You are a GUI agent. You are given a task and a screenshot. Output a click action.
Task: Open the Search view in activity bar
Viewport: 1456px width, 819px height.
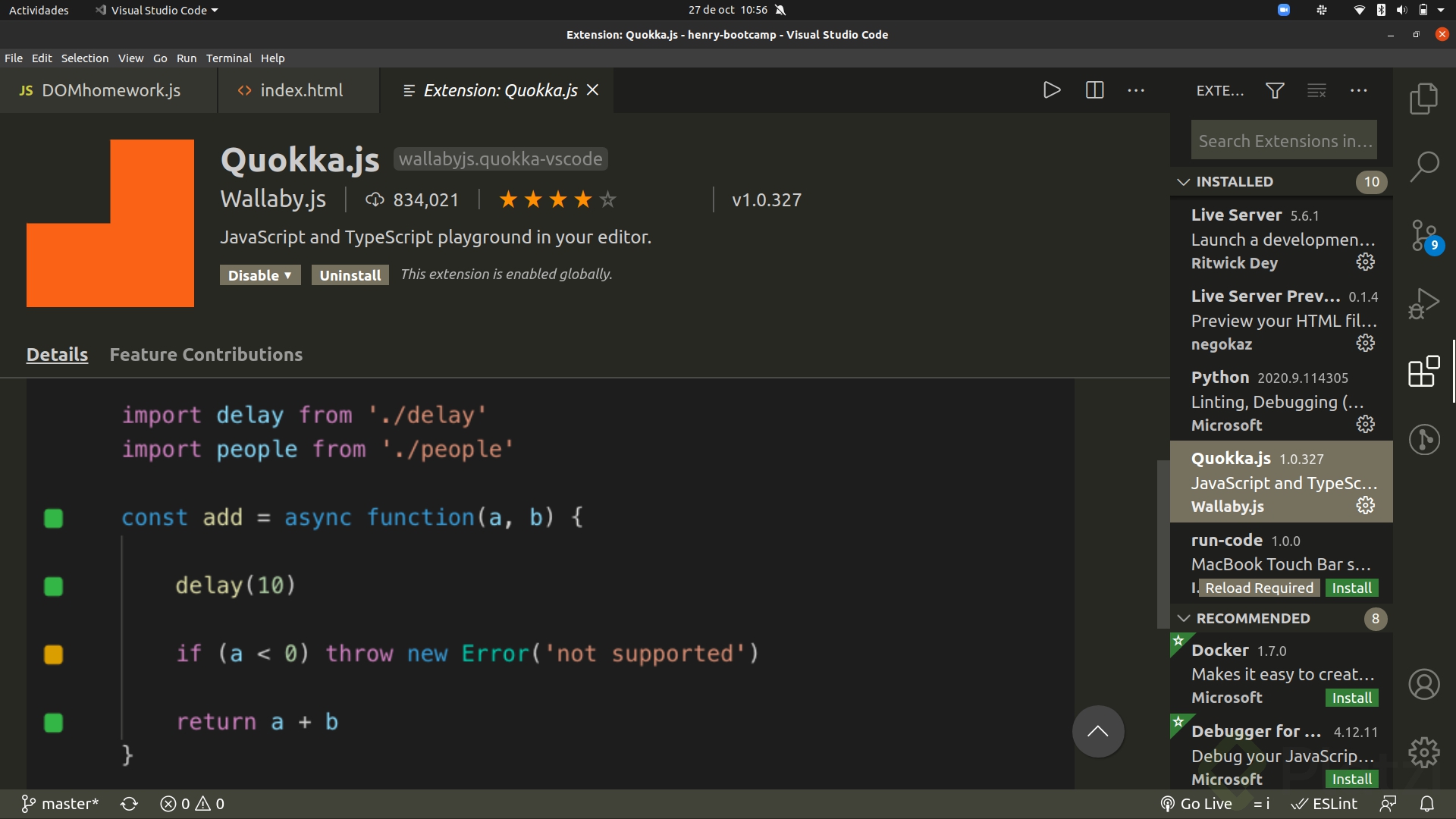1423,167
